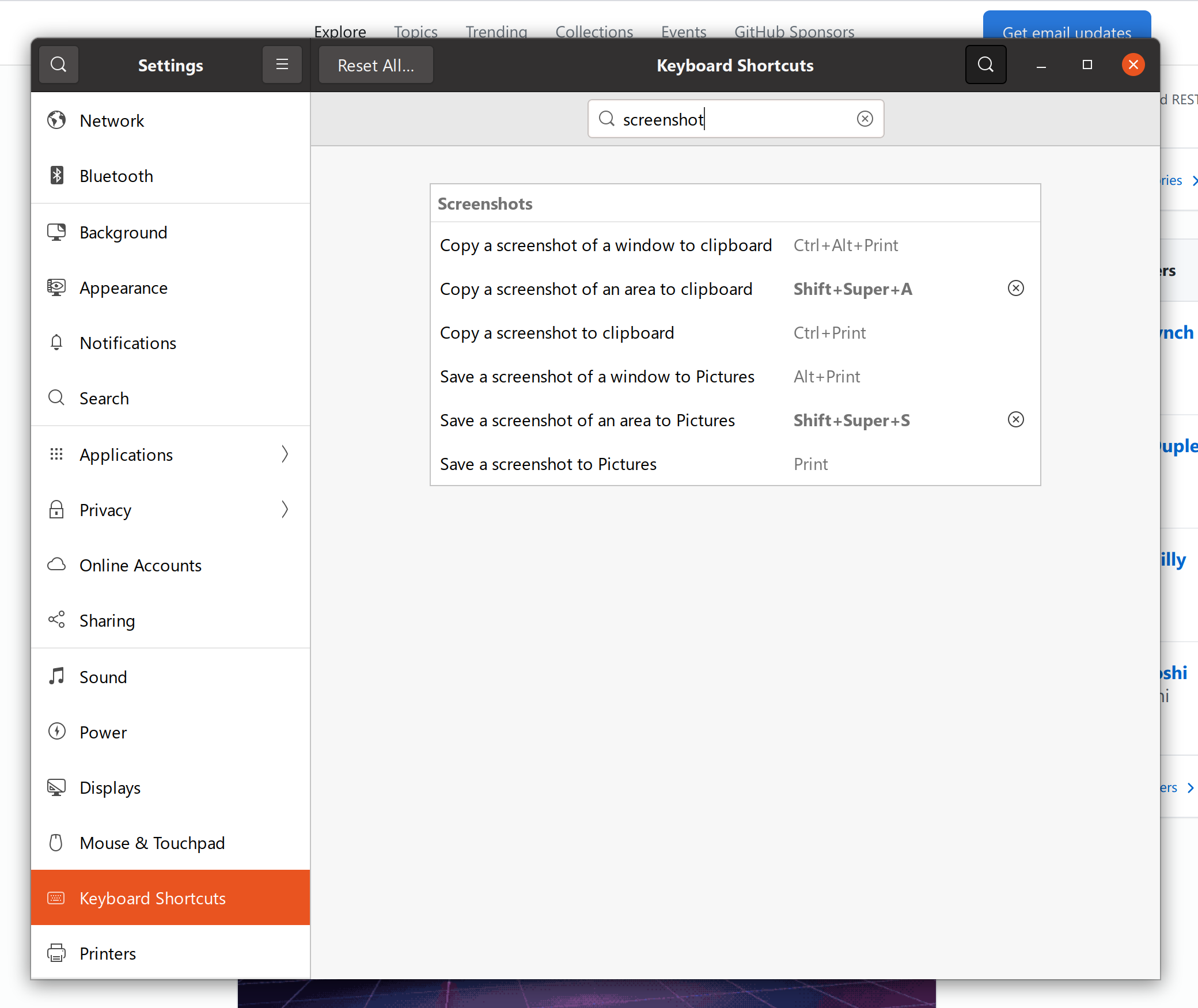
Task: Click the Bluetooth icon in sidebar
Action: (x=56, y=176)
